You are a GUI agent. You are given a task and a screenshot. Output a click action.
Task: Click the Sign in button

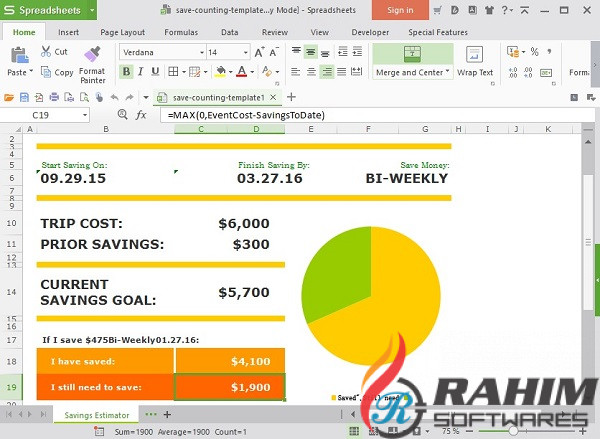click(x=399, y=10)
